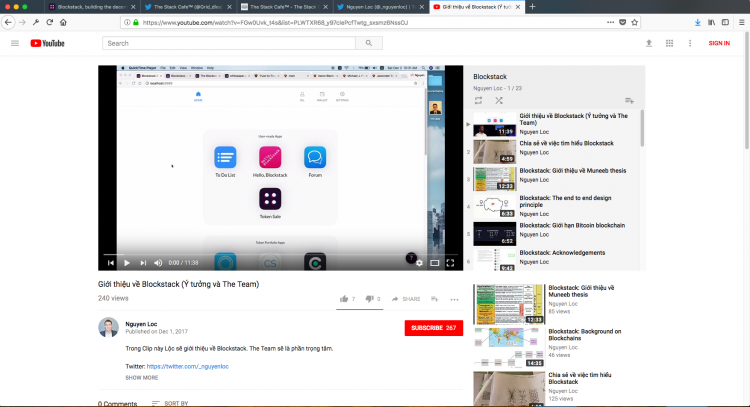Toggle Firefox sidebar icon

(726, 22)
